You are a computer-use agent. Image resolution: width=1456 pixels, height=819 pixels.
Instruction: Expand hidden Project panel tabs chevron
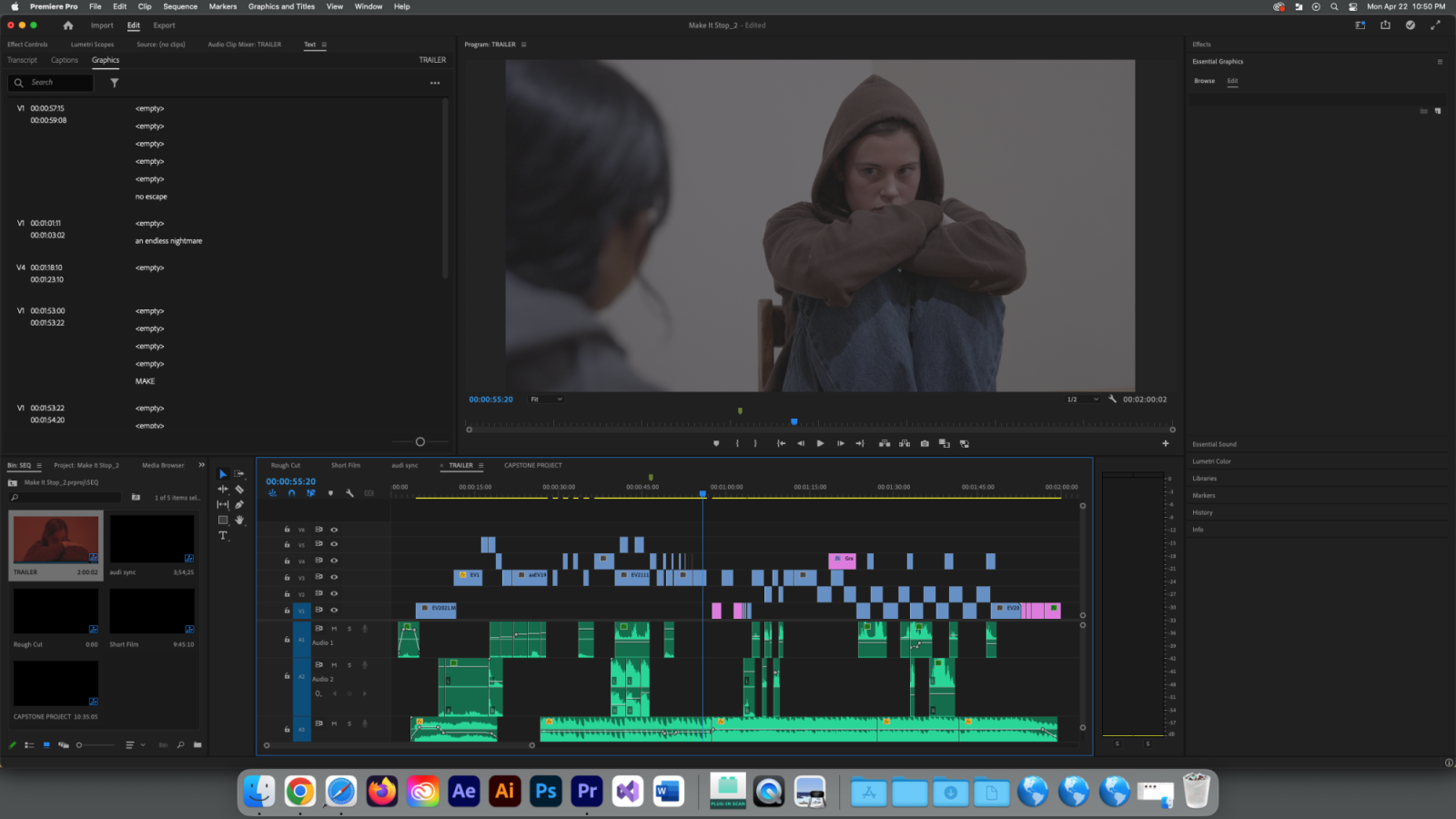tap(201, 465)
